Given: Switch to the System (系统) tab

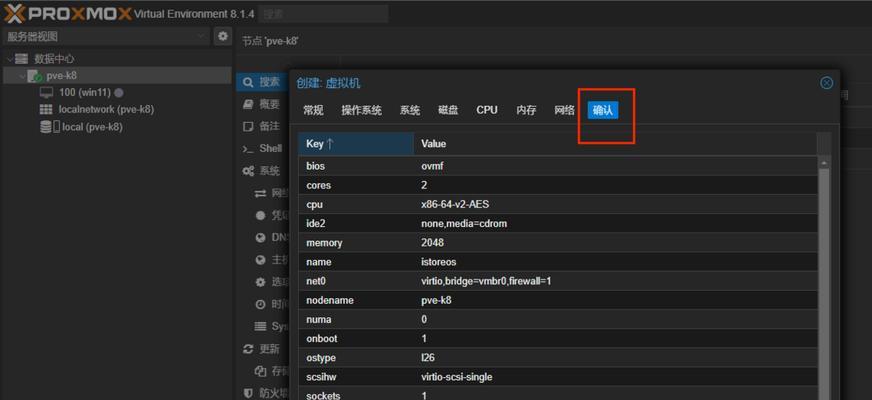Looking at the screenshot, I should [410, 110].
